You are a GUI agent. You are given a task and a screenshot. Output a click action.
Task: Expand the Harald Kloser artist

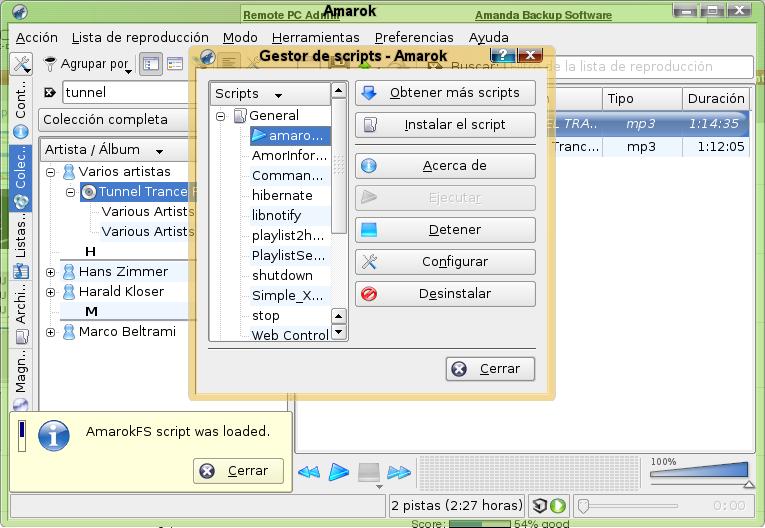[50, 292]
